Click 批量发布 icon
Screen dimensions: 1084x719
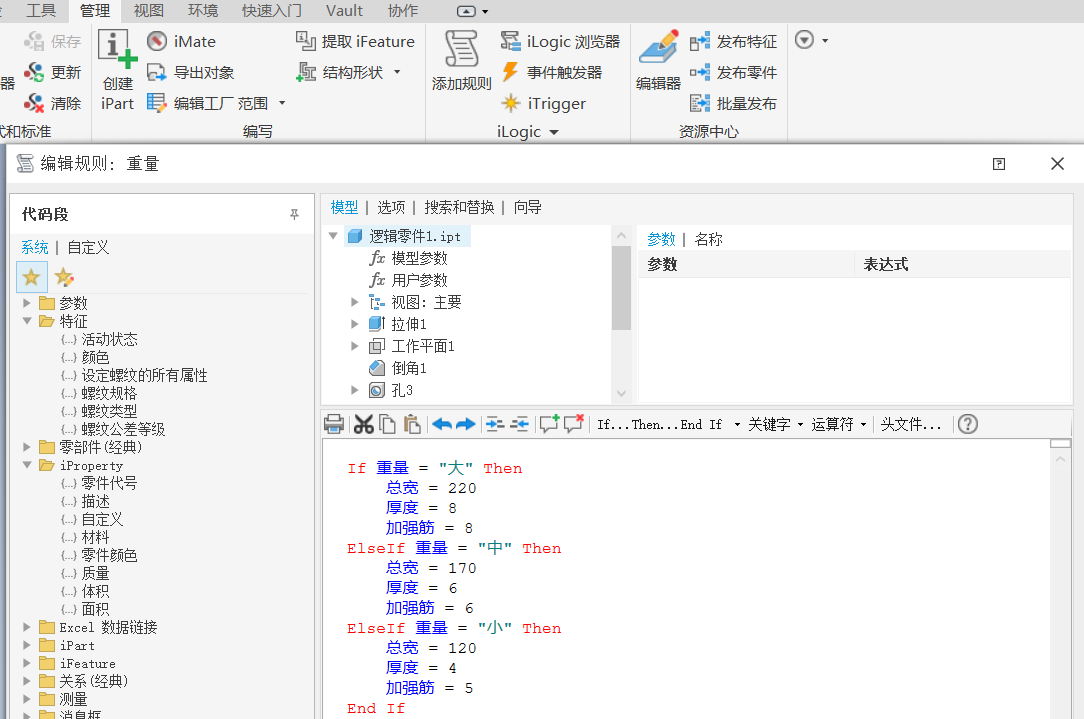(x=700, y=104)
